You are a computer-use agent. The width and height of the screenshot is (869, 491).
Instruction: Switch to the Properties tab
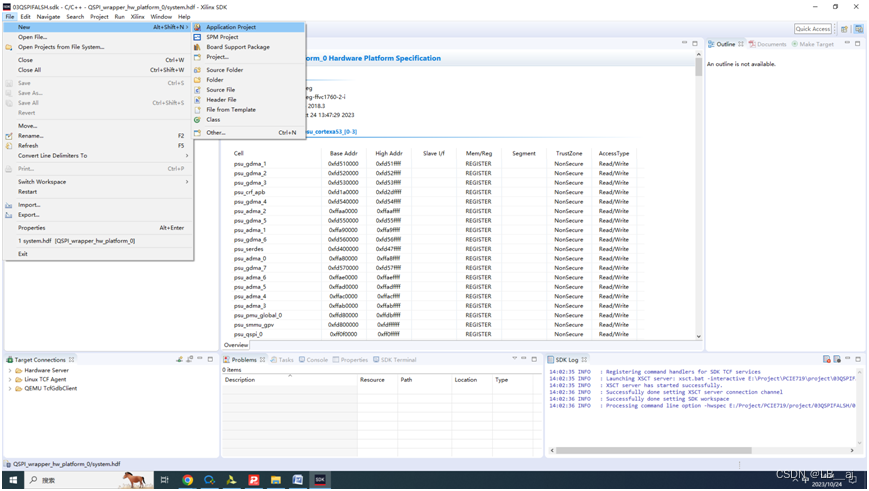pyautogui.click(x=350, y=360)
